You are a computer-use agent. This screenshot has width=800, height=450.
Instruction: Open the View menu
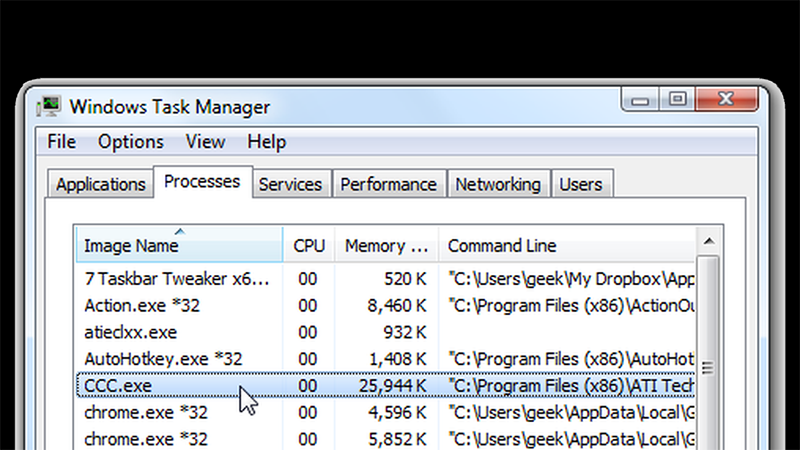point(205,142)
